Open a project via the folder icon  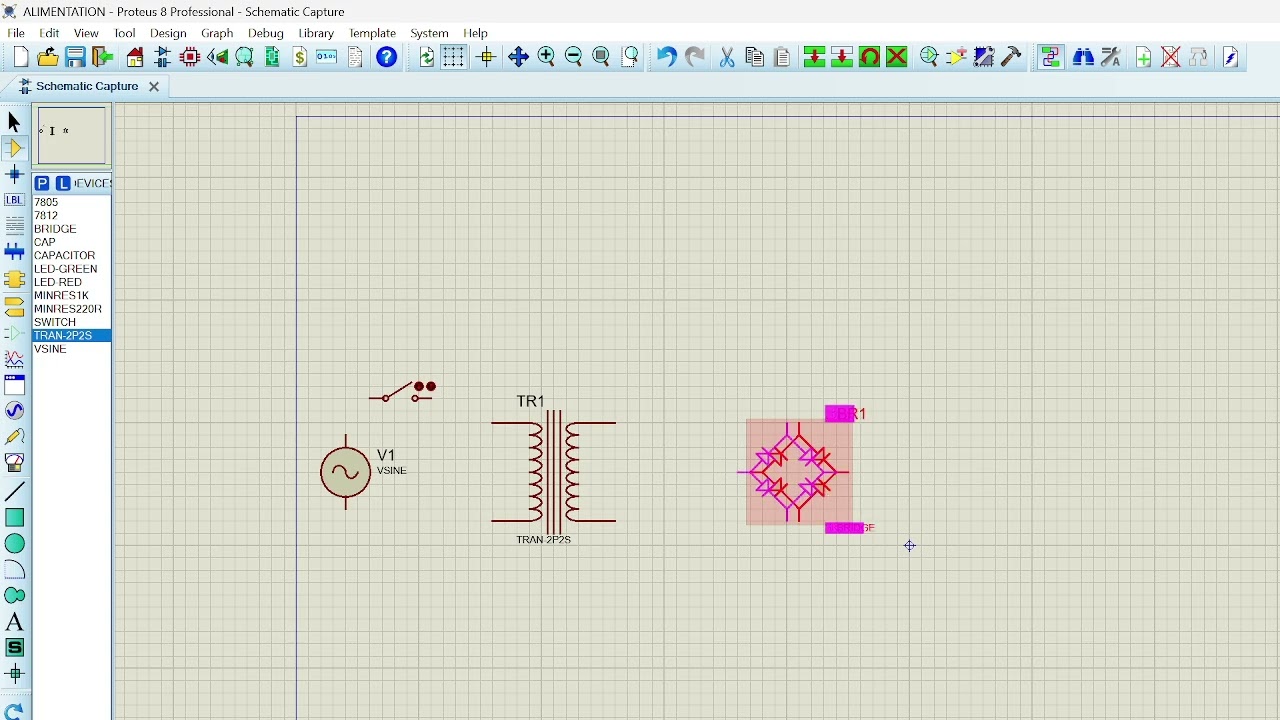point(47,57)
